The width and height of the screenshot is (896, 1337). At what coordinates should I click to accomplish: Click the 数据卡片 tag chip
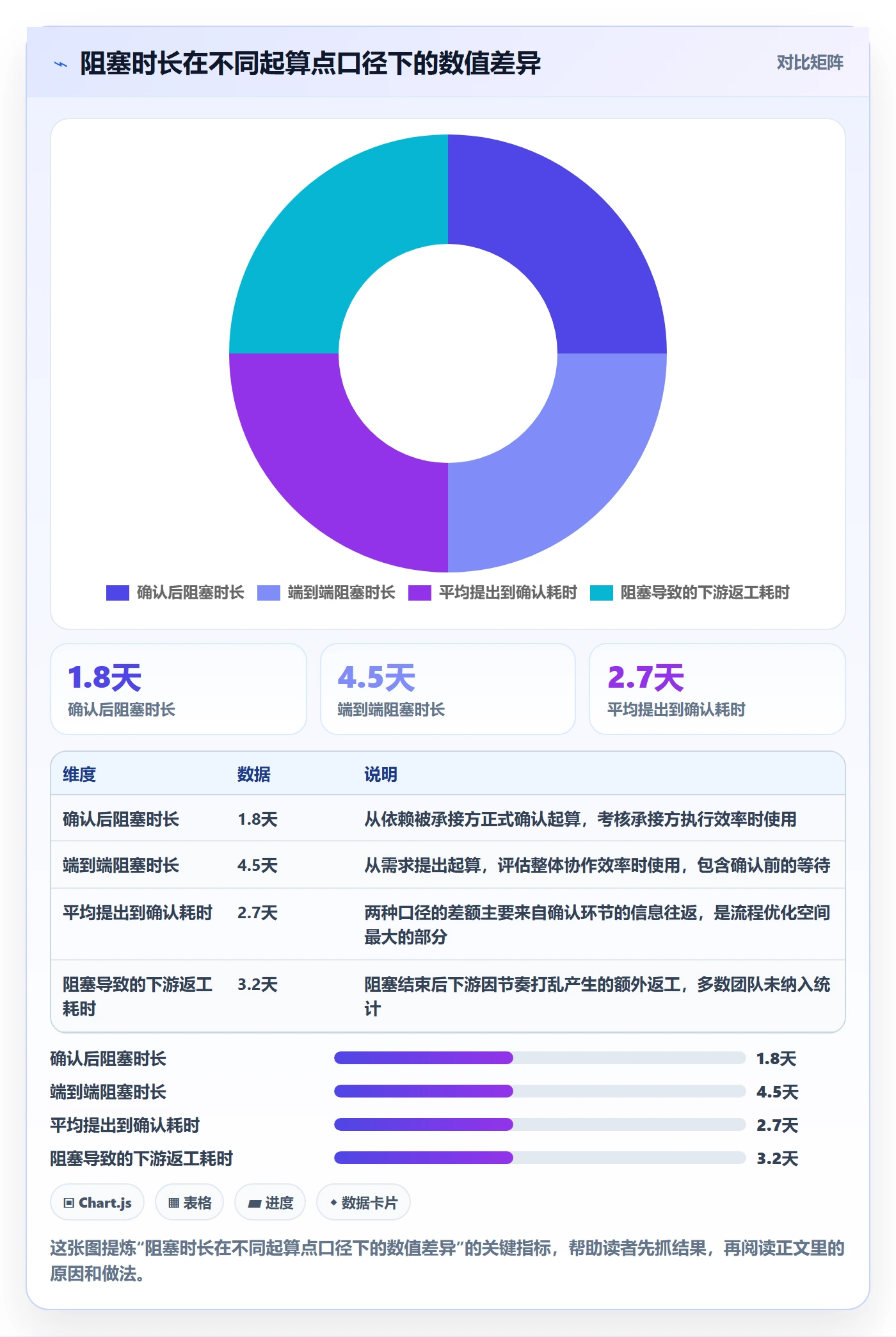[x=364, y=1203]
